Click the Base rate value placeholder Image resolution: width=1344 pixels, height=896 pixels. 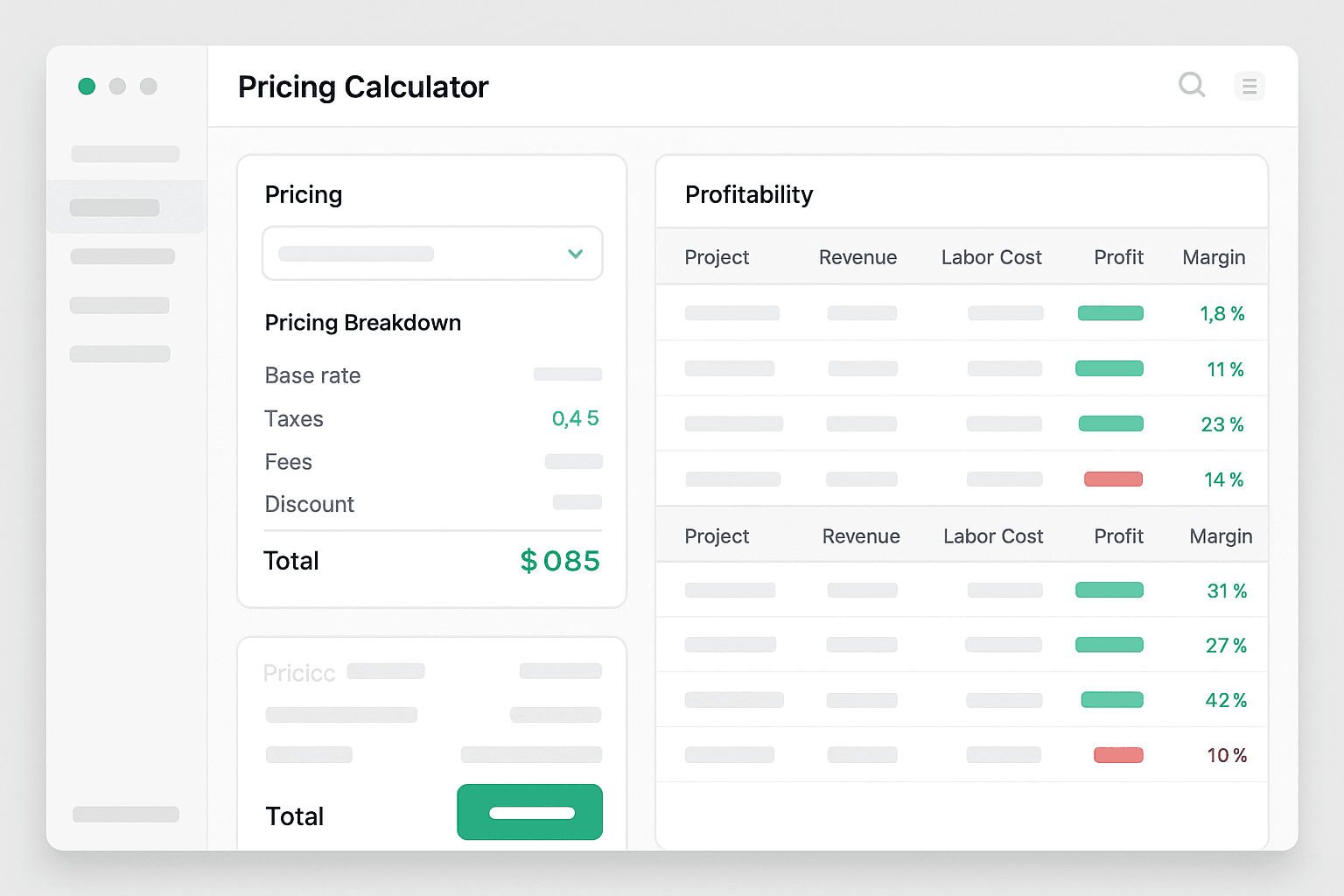[x=567, y=374]
